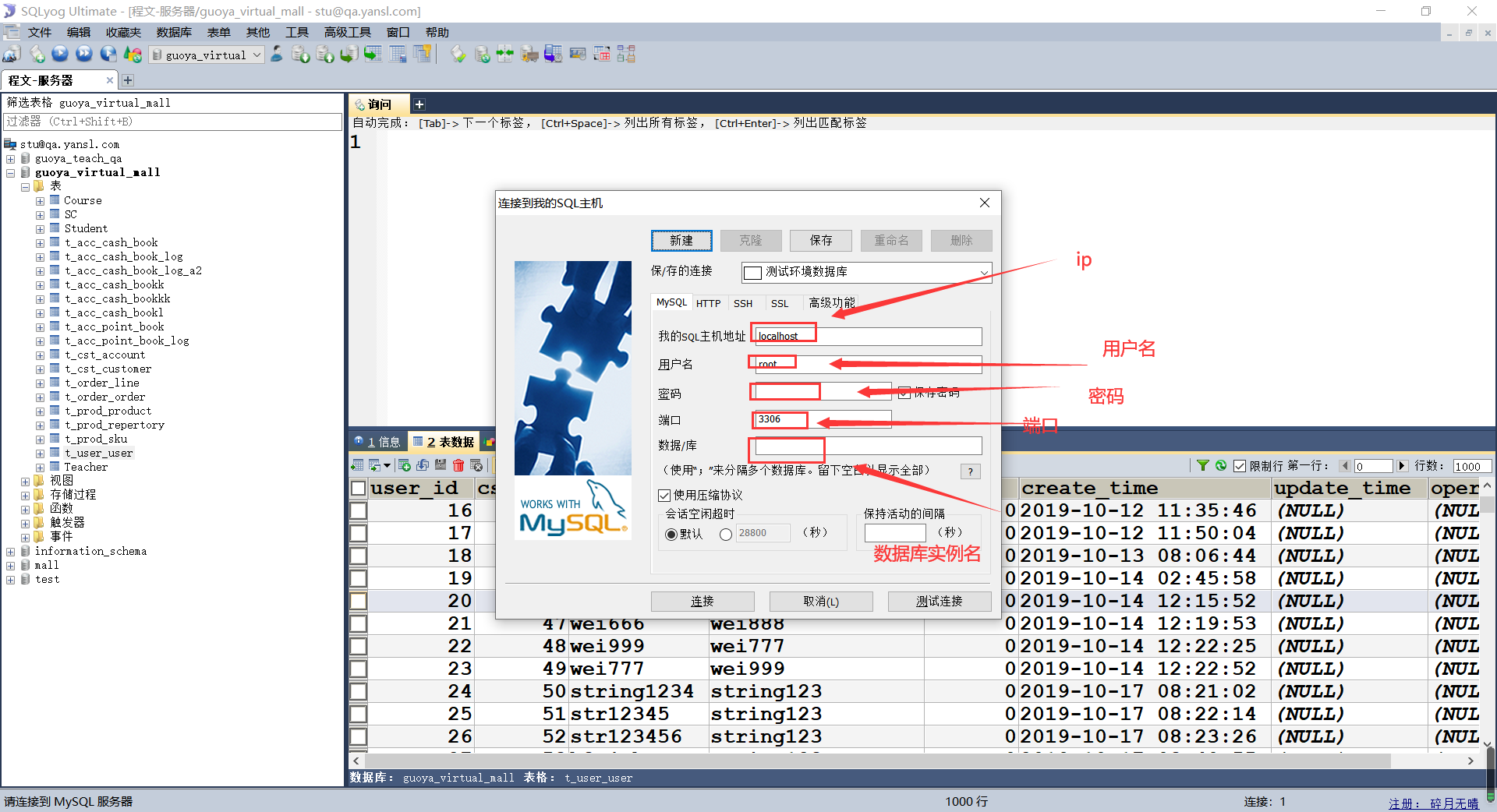The height and width of the screenshot is (812, 1497).
Task: Open the new connection toolbar icon
Action: point(12,55)
